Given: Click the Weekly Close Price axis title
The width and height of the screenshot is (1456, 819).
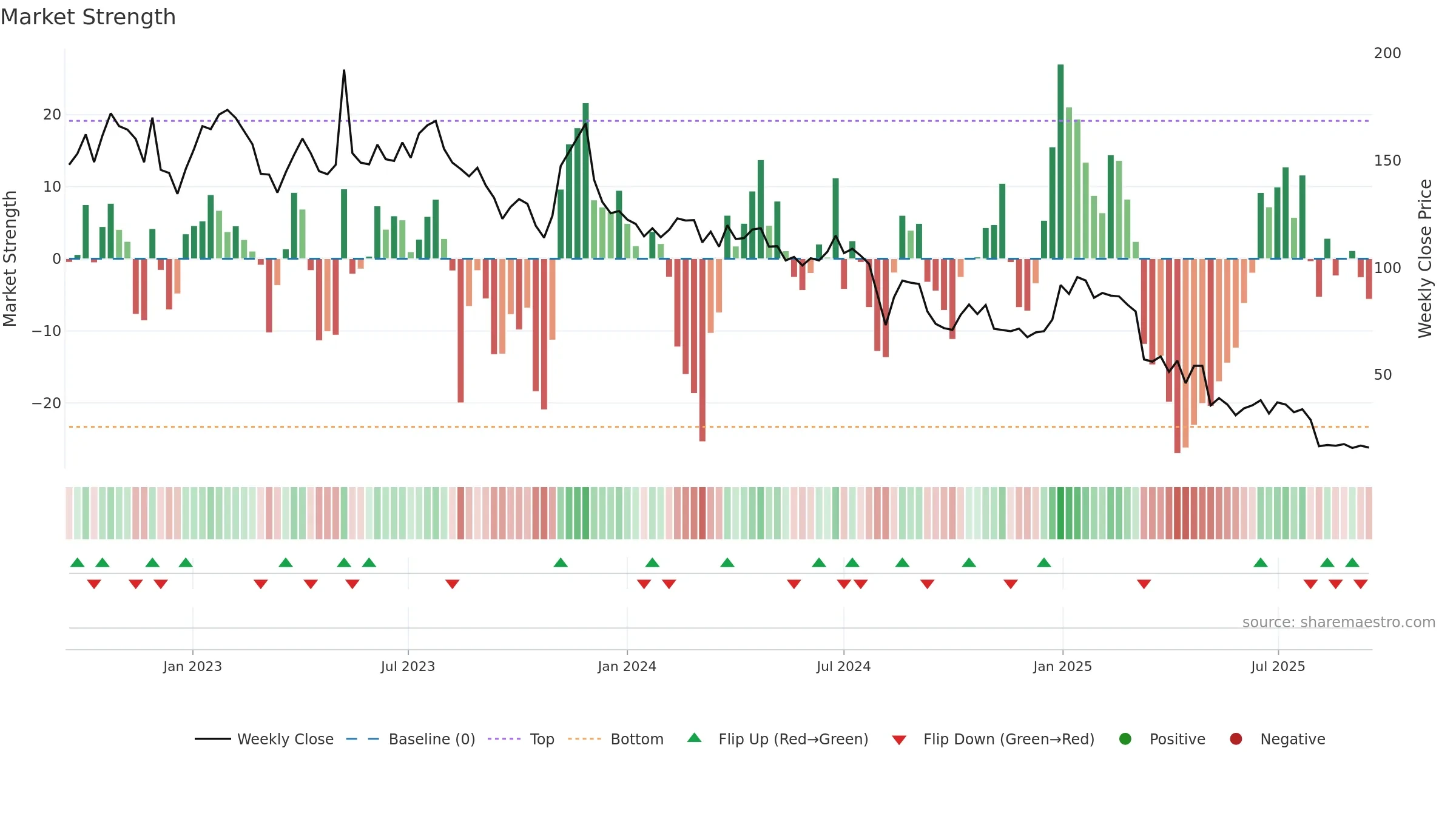Looking at the screenshot, I should point(1425,258).
